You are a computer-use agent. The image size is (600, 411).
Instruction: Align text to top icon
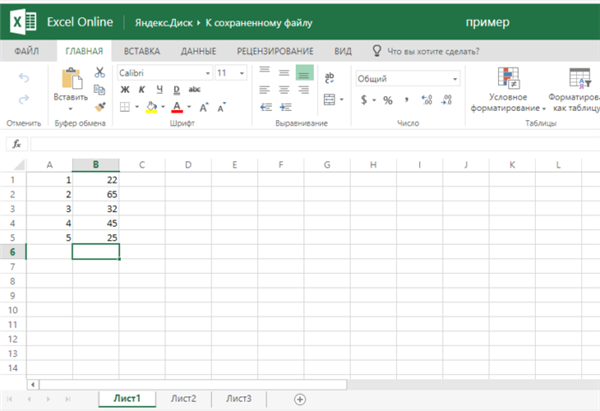coord(264,72)
